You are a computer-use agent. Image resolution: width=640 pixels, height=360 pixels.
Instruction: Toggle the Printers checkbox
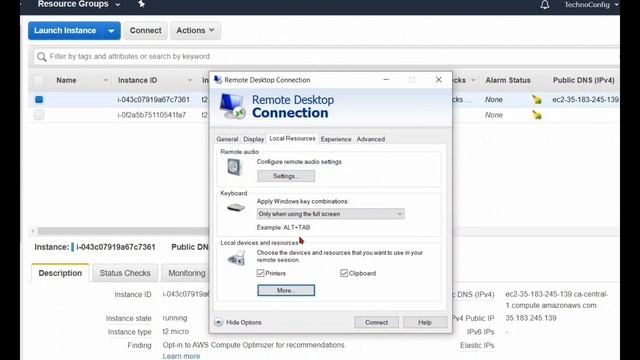click(260, 273)
